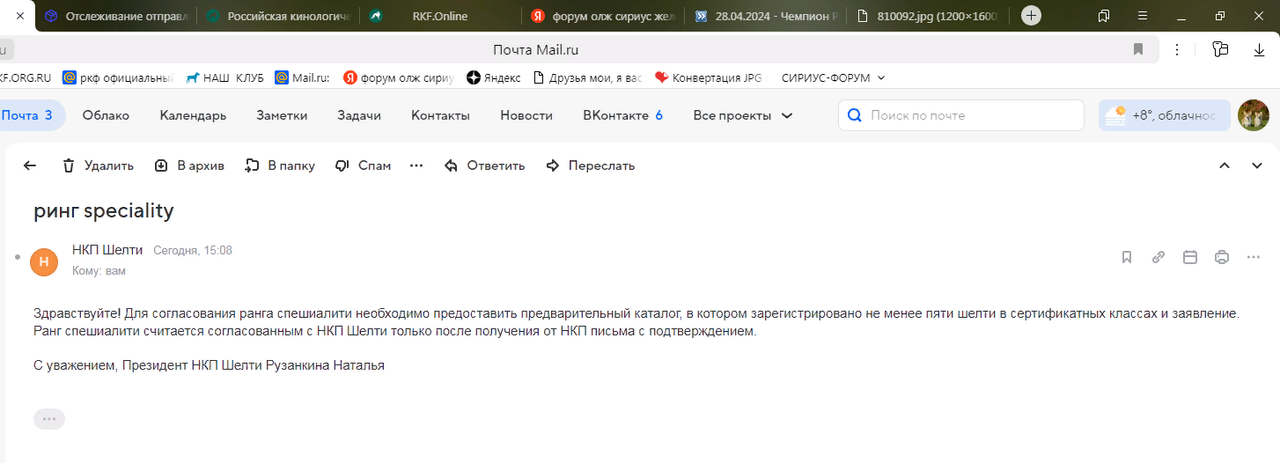Open the НАШ КЛУБ bookmark
Viewport: 1280px width, 463px height.
click(225, 78)
